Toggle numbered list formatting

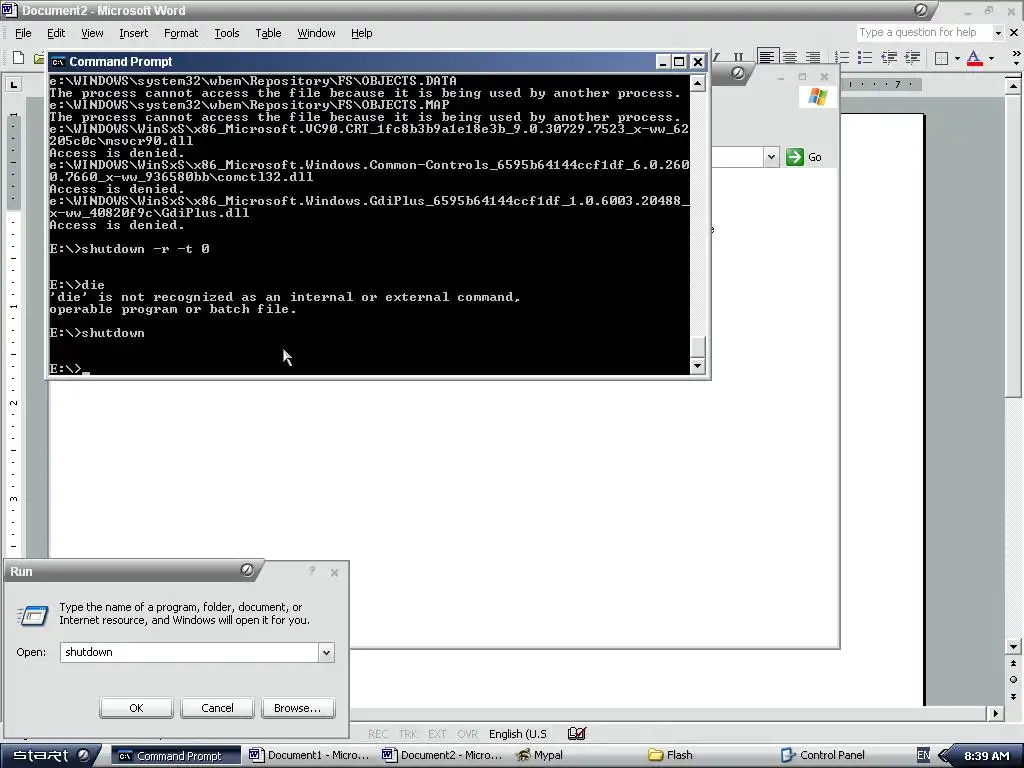pyautogui.click(x=842, y=57)
